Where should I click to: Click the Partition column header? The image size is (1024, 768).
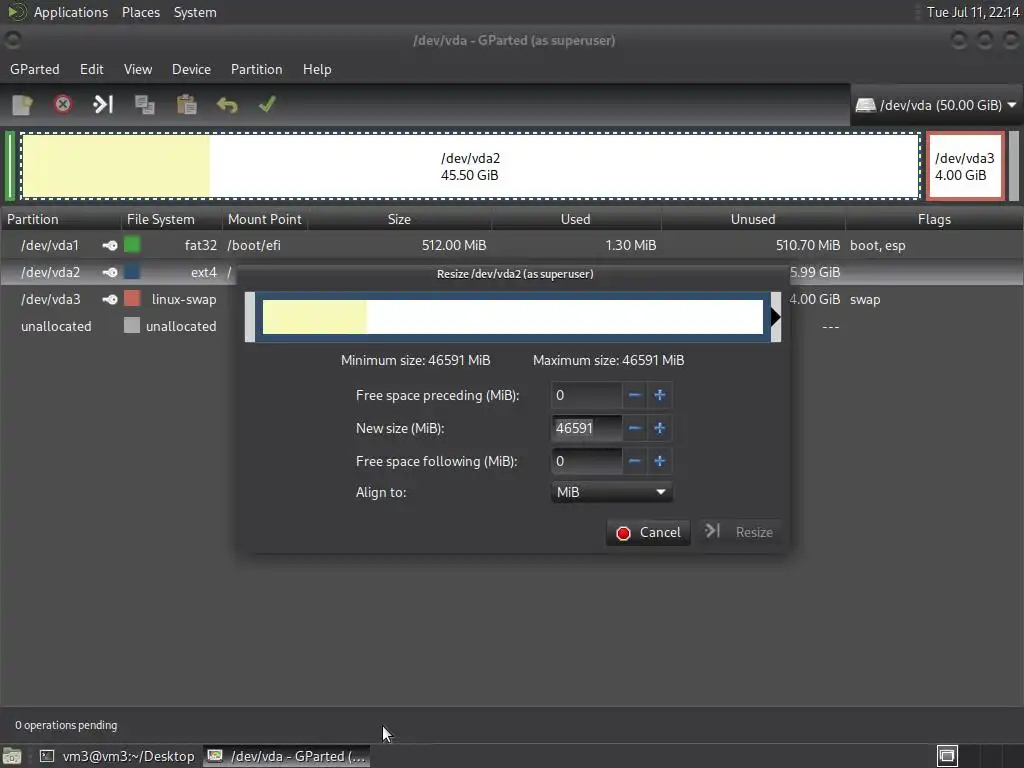(x=61, y=219)
